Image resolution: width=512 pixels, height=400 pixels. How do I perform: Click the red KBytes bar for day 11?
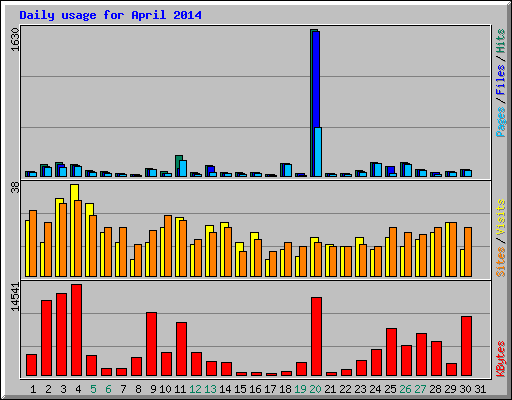tap(181, 349)
